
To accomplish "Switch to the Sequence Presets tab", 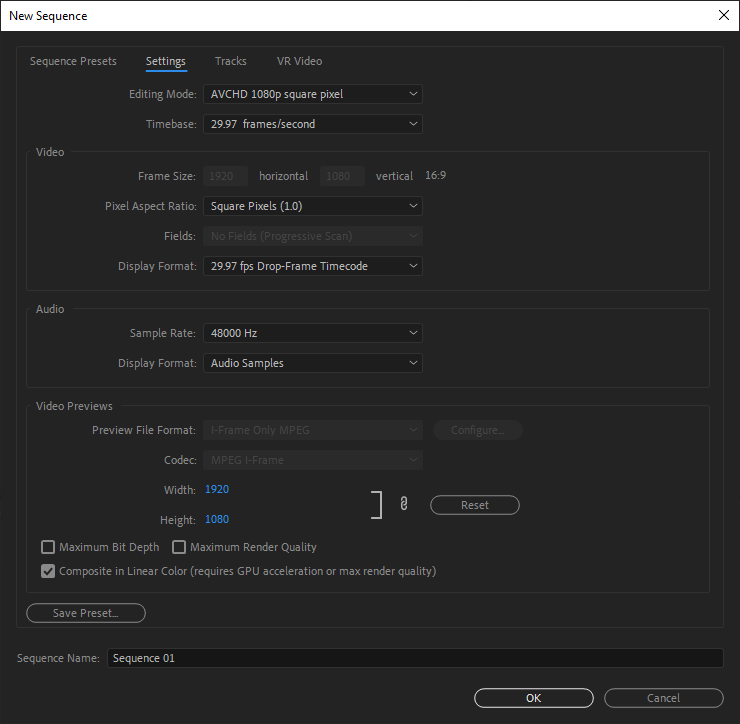I will point(73,61).
